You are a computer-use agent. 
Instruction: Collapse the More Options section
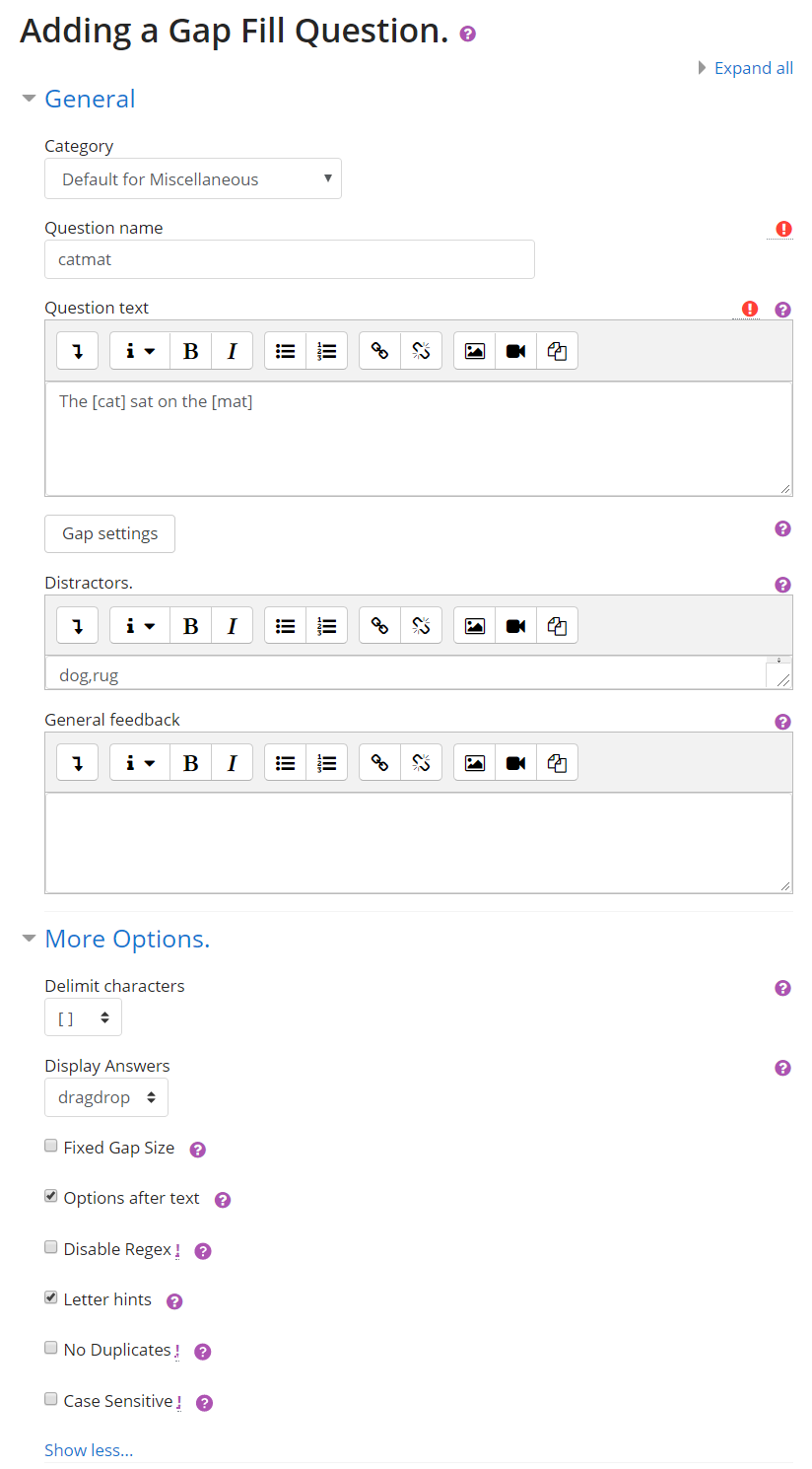(127, 940)
